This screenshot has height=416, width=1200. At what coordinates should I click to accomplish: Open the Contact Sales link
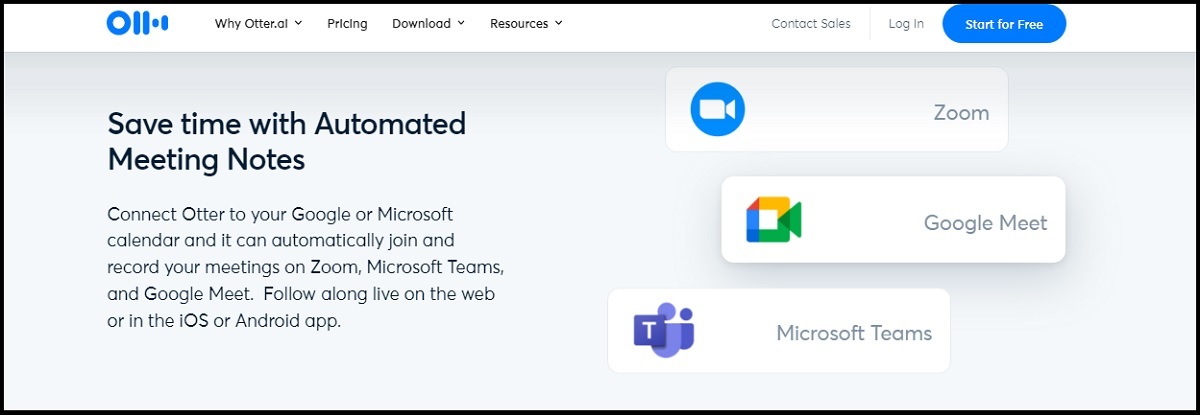(811, 24)
